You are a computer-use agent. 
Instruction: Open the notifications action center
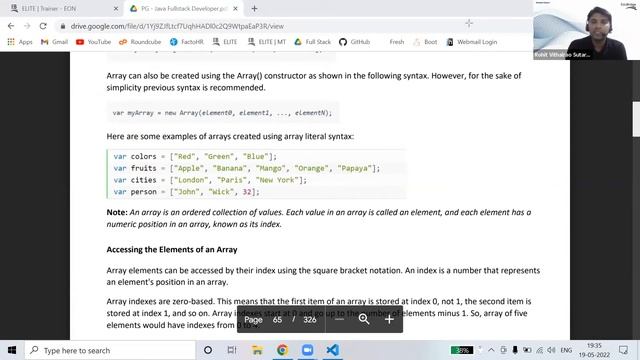pyautogui.click(x=623, y=350)
